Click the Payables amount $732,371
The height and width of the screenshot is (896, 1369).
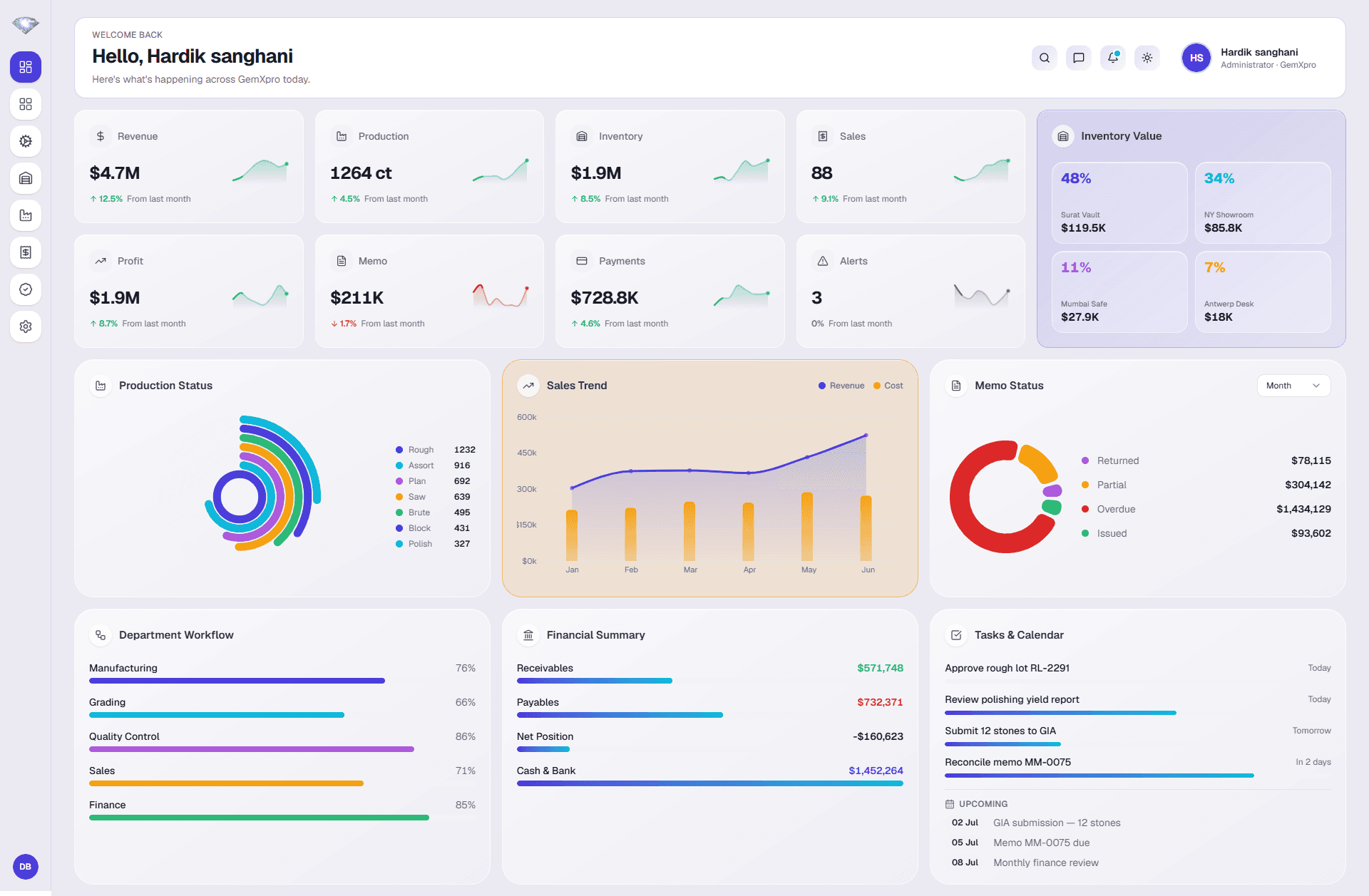(x=880, y=702)
